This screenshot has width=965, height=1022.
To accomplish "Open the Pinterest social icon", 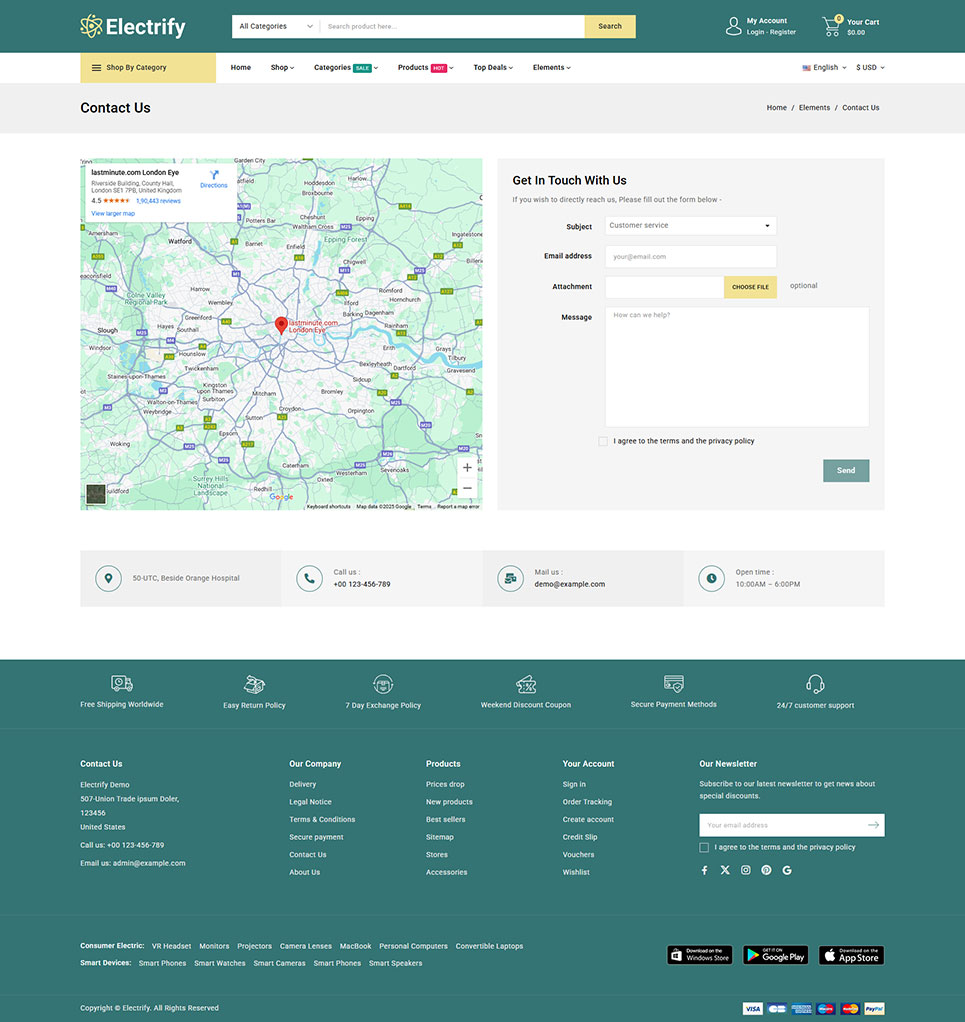I will click(x=766, y=870).
